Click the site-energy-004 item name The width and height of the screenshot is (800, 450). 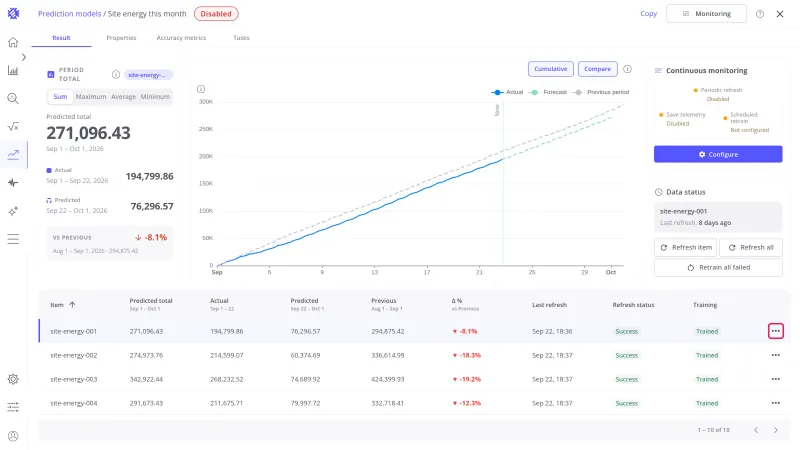point(73,403)
